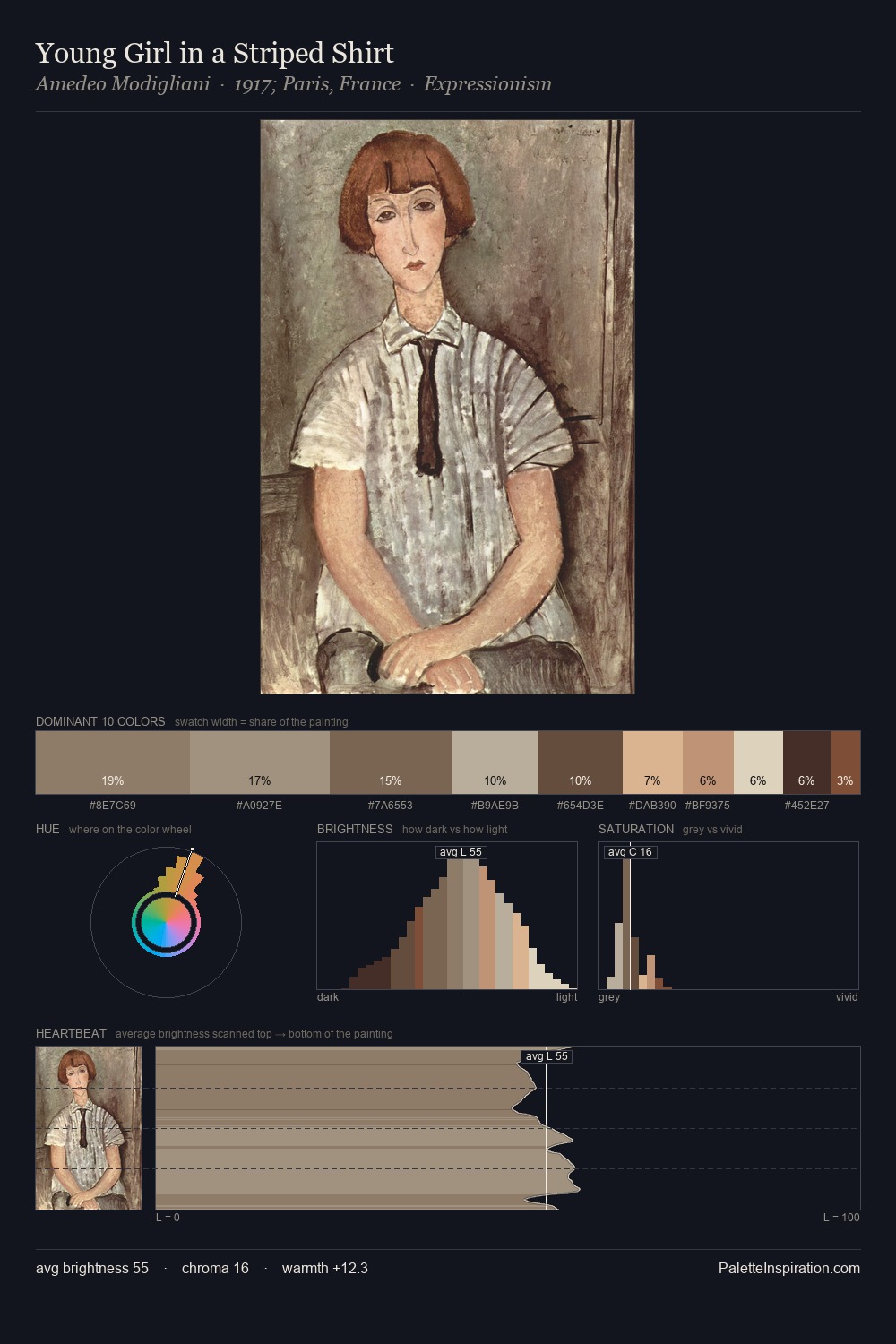Image resolution: width=896 pixels, height=1344 pixels.
Task: Click the 17% swatch #A0927E
Action: click(x=260, y=762)
